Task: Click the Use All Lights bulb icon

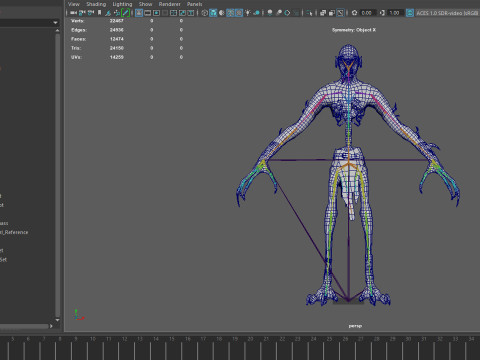Action: pyautogui.click(x=248, y=13)
